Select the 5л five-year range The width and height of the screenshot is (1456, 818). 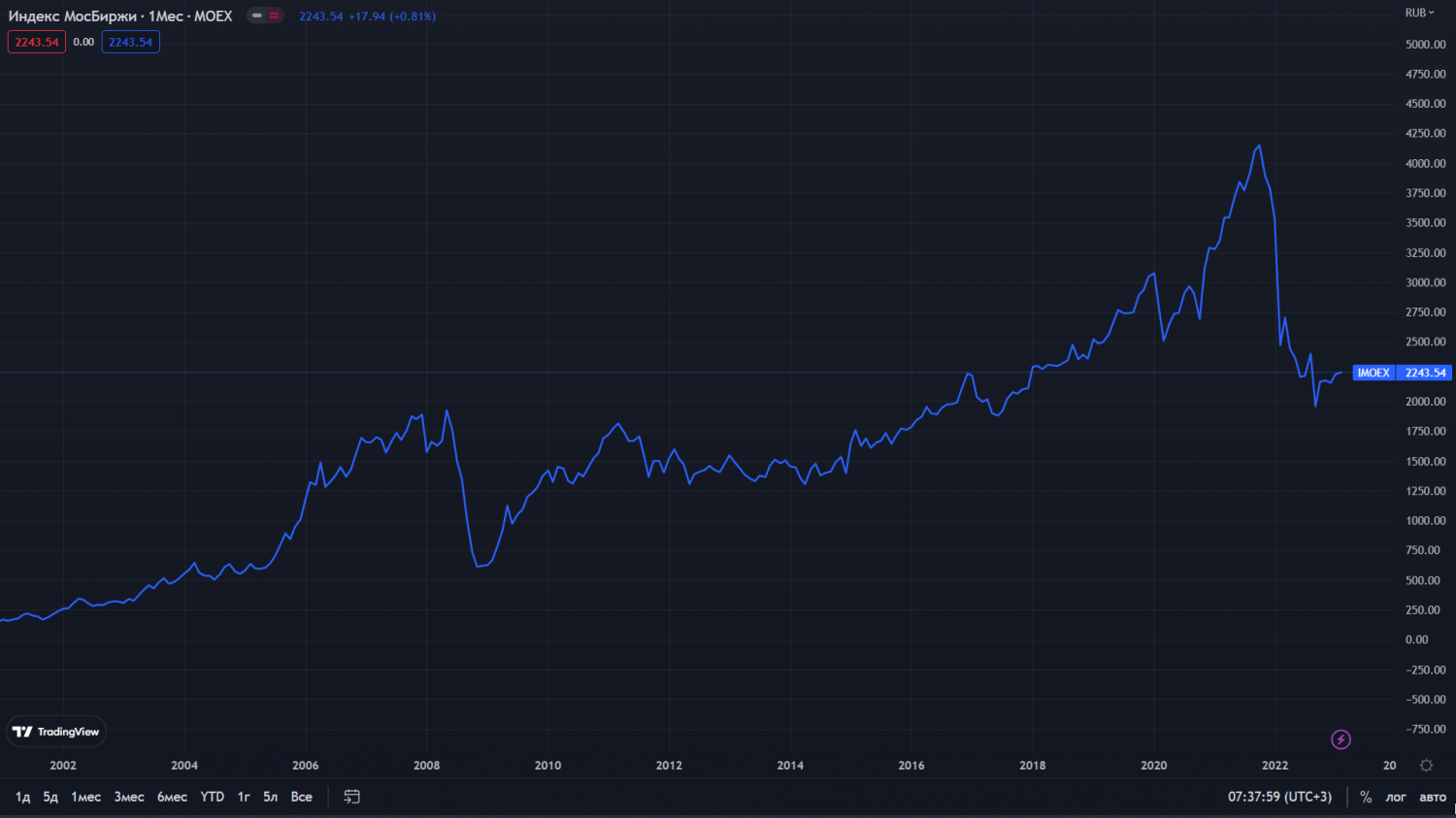[x=270, y=797]
